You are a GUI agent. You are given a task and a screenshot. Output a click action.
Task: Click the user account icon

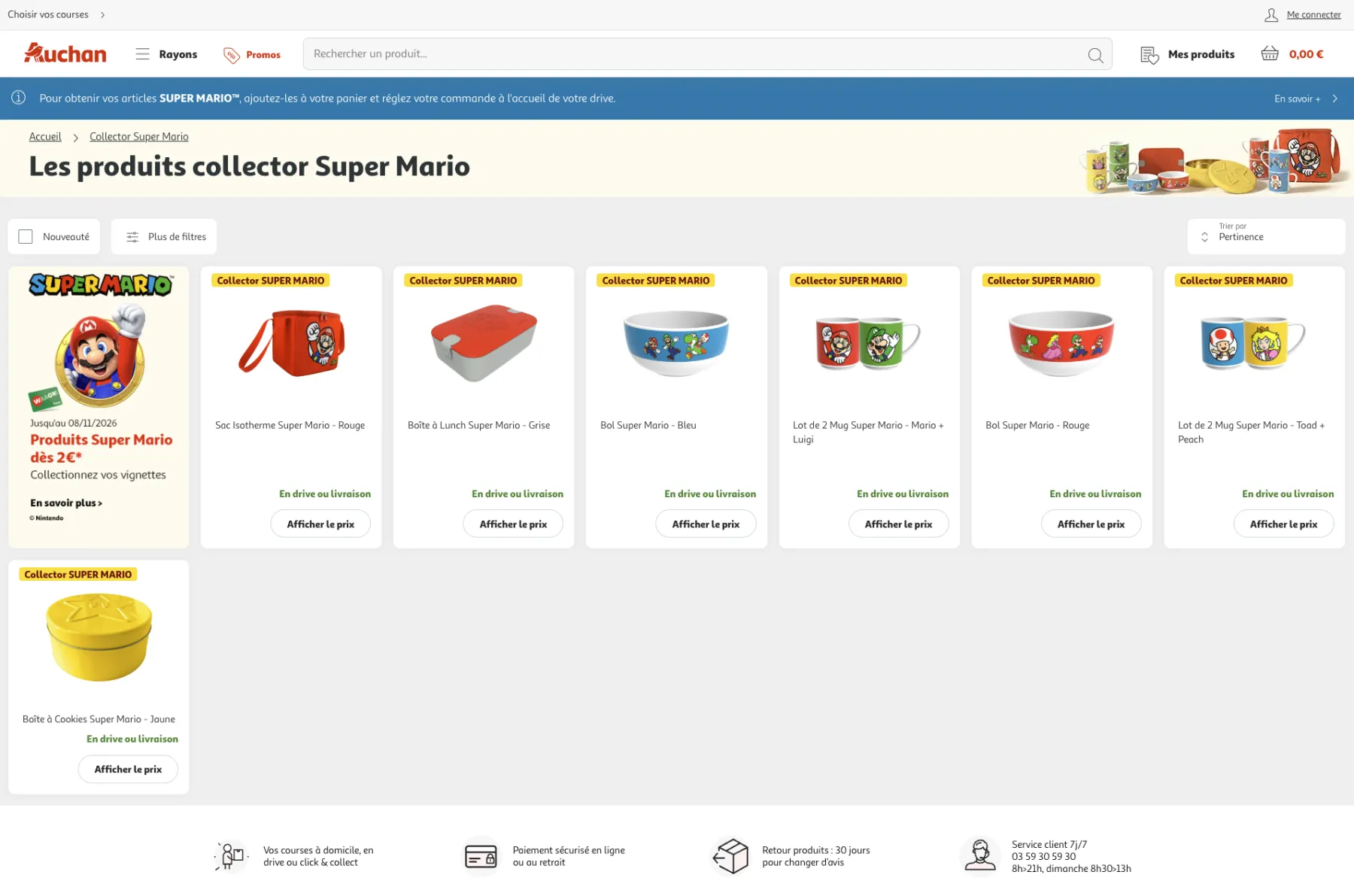point(1271,14)
